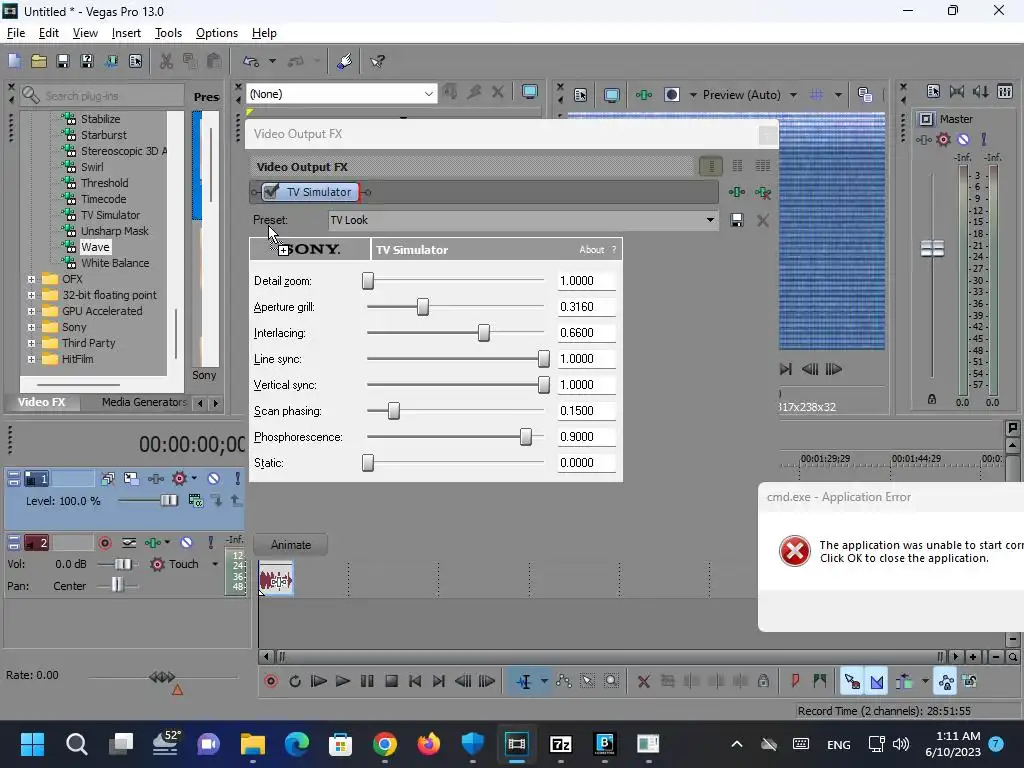This screenshot has height=768, width=1024.
Task: Click the split screen view icon in preview
Action: [672, 95]
